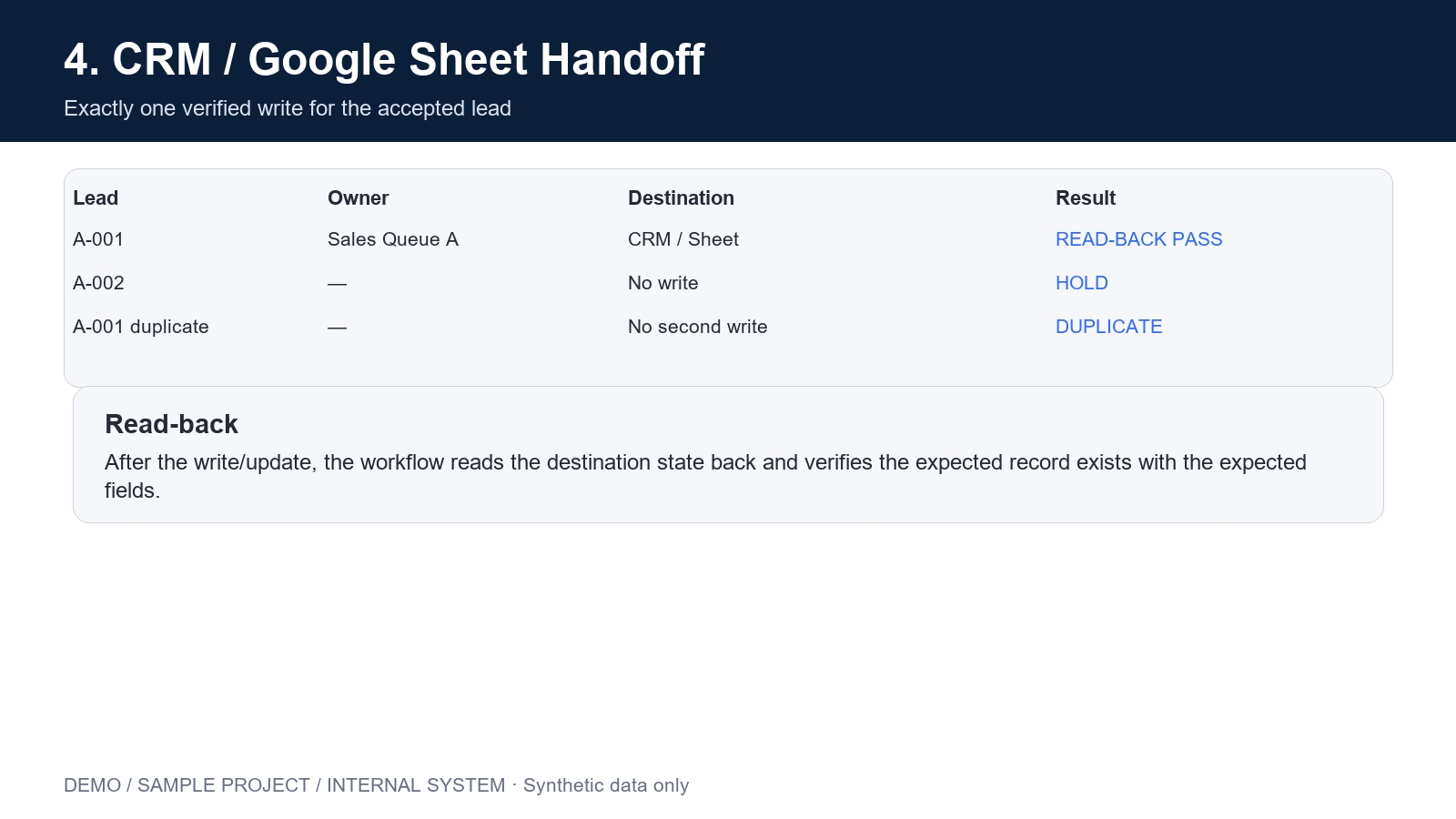Click the Read-back card heading

tap(171, 424)
